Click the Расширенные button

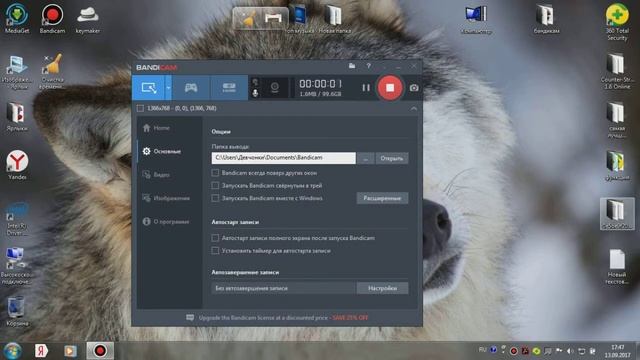pos(382,198)
